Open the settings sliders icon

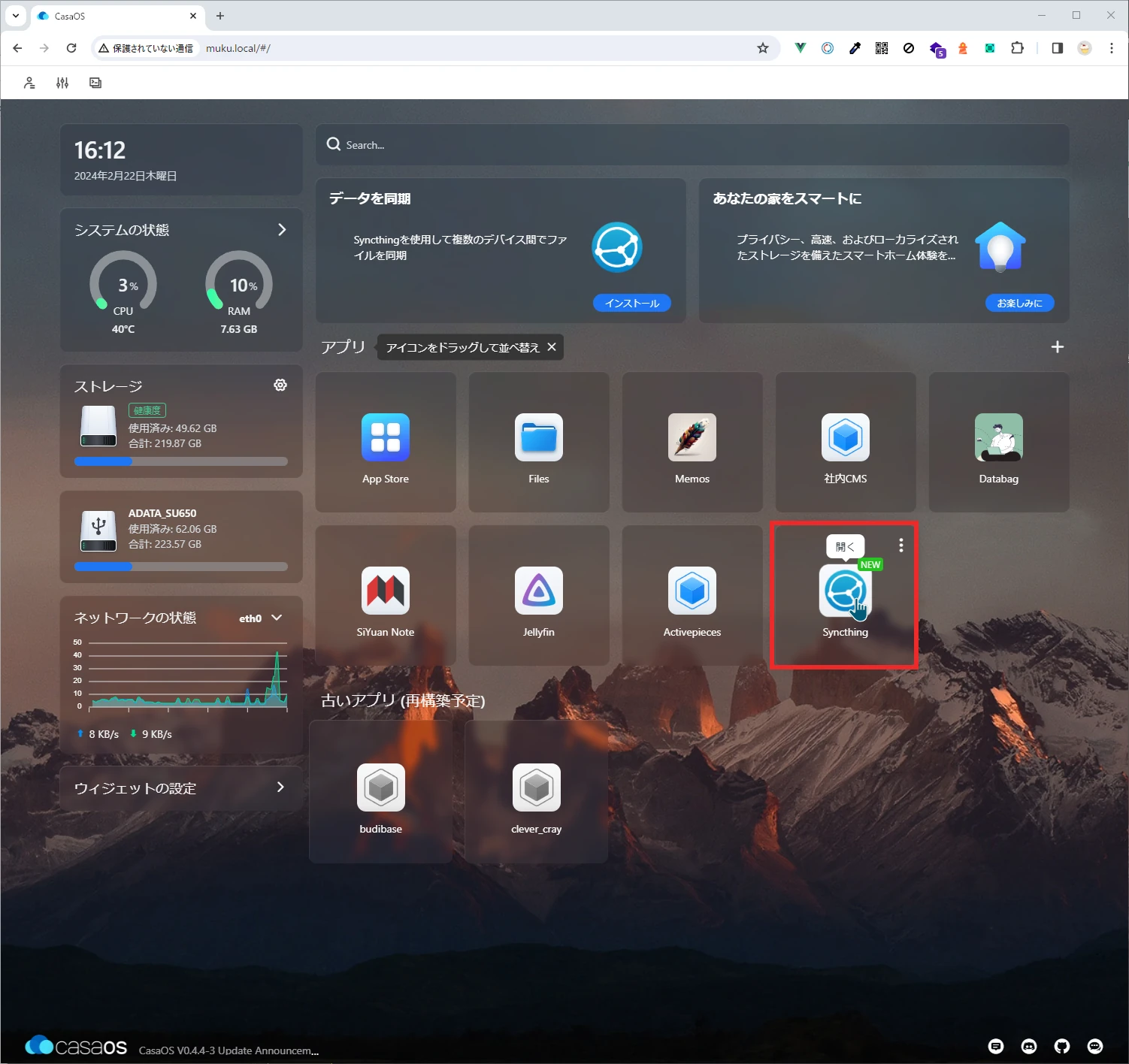tap(62, 83)
